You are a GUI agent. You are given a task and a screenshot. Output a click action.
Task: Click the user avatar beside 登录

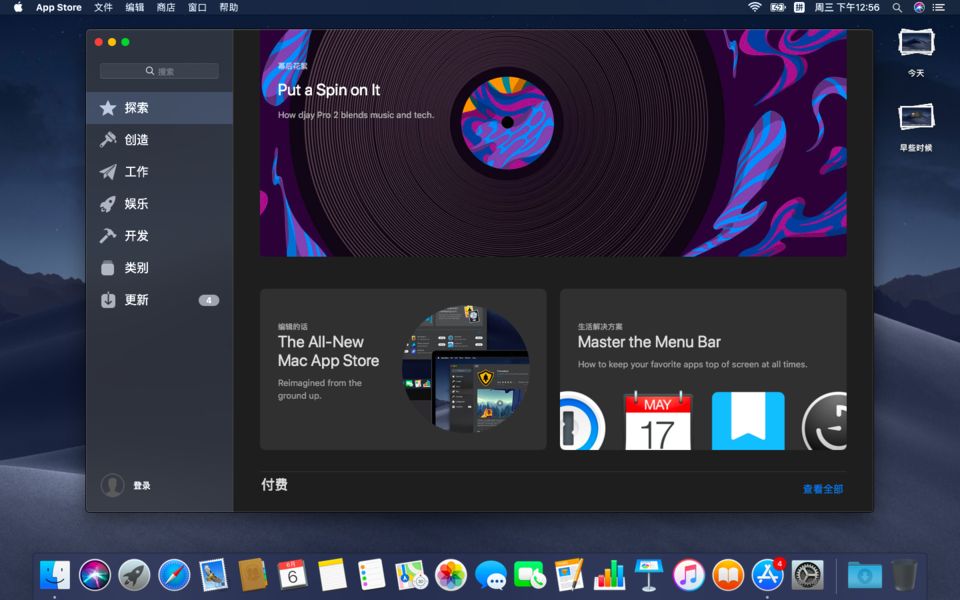(x=112, y=485)
